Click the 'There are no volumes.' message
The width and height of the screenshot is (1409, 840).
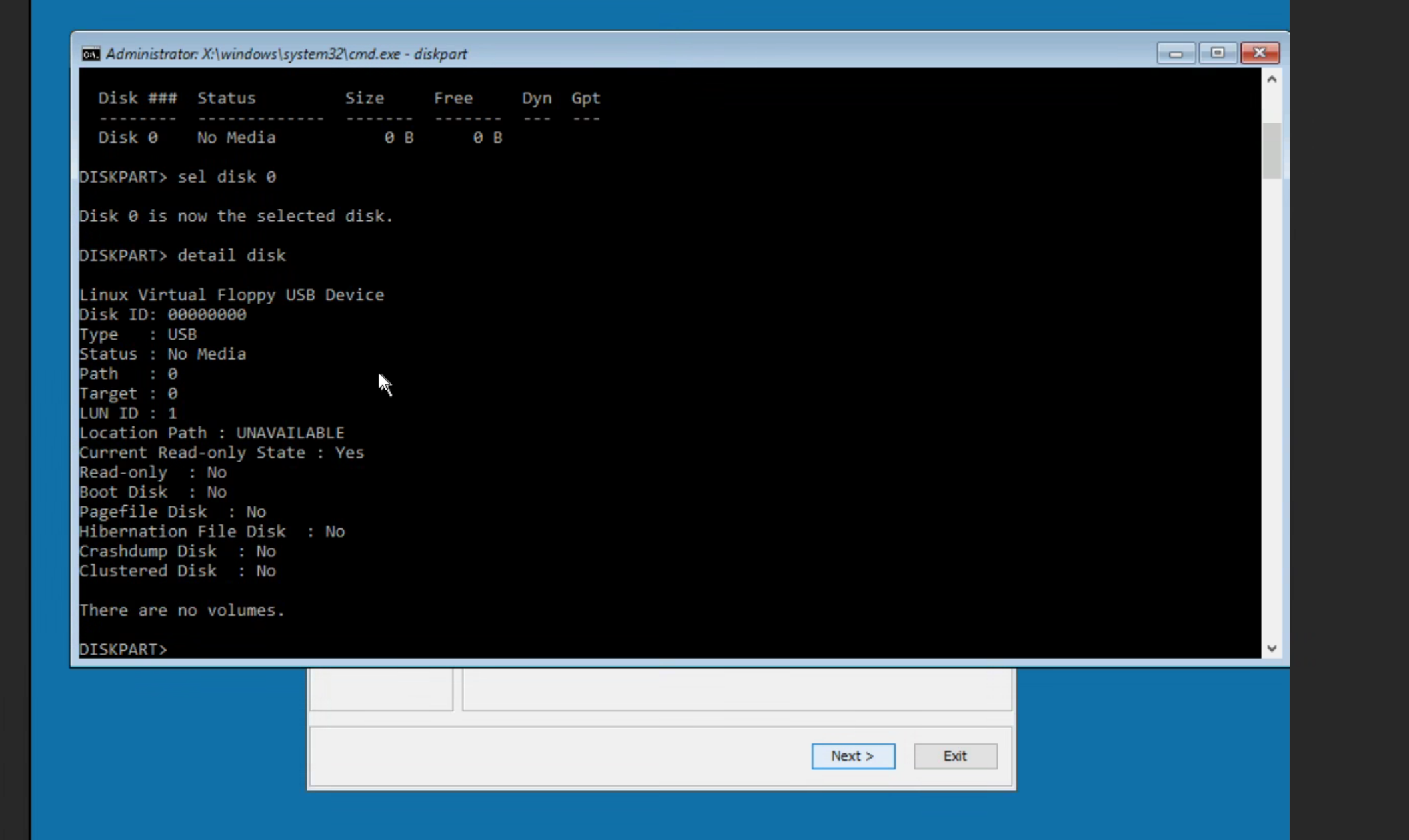pos(182,610)
